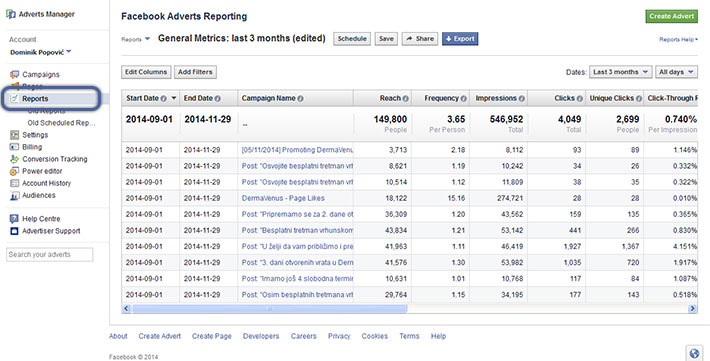Click the Developers footer link
This screenshot has height=361, width=710.
click(261, 336)
